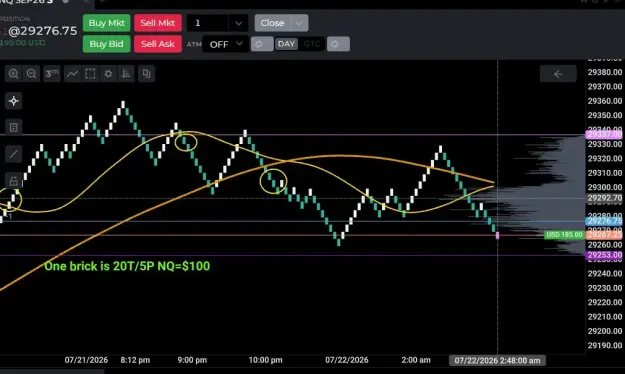625x374 pixels.
Task: Expand the Close button dropdown arrow
Action: coord(300,23)
